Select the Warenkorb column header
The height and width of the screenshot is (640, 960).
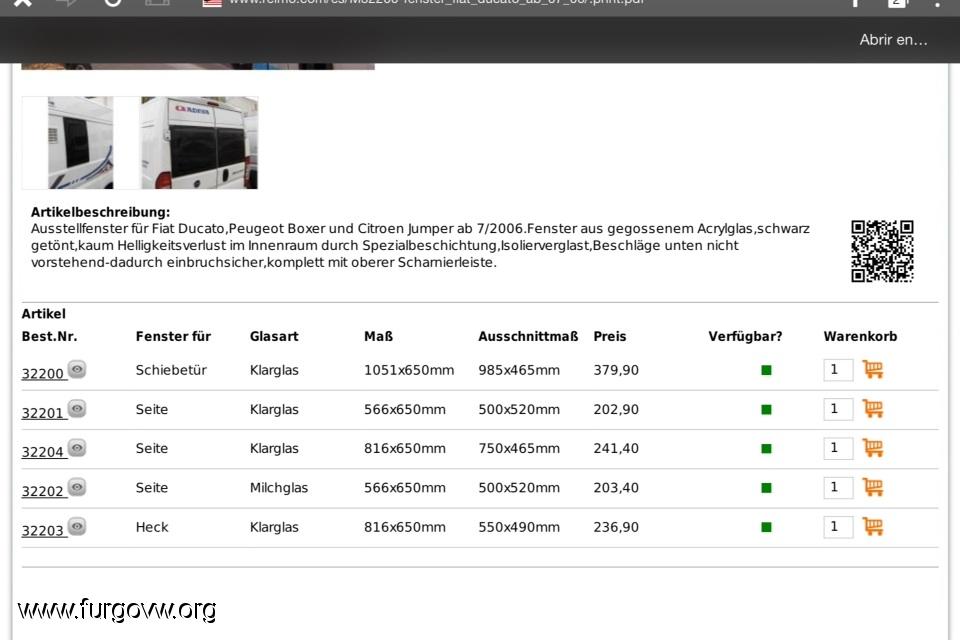coord(860,336)
